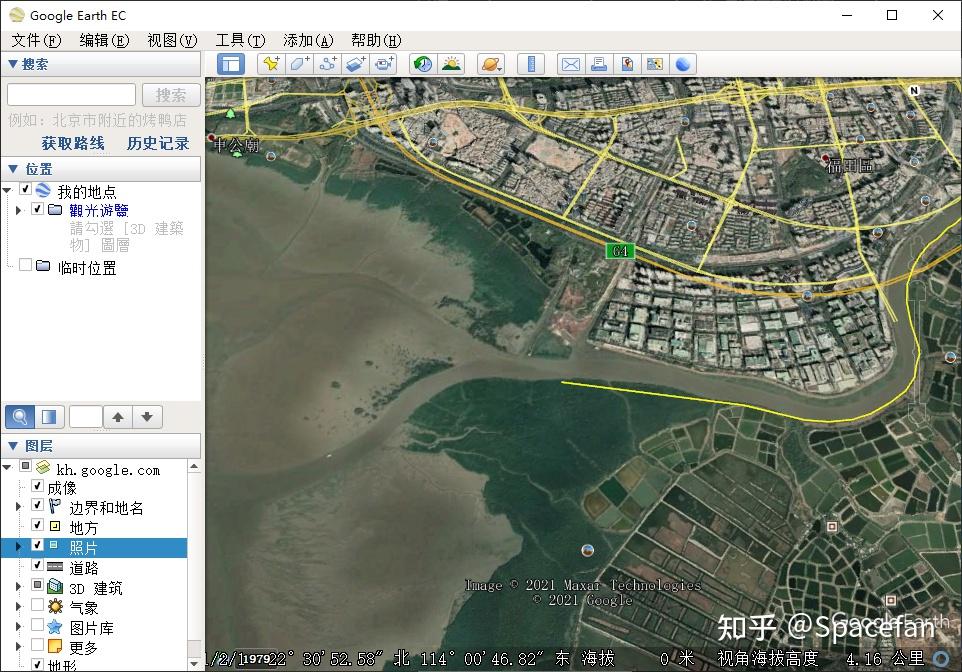This screenshot has width=962, height=672.
Task: Uncheck the 觀光遊覽 folder checkbox
Action: coord(37,209)
